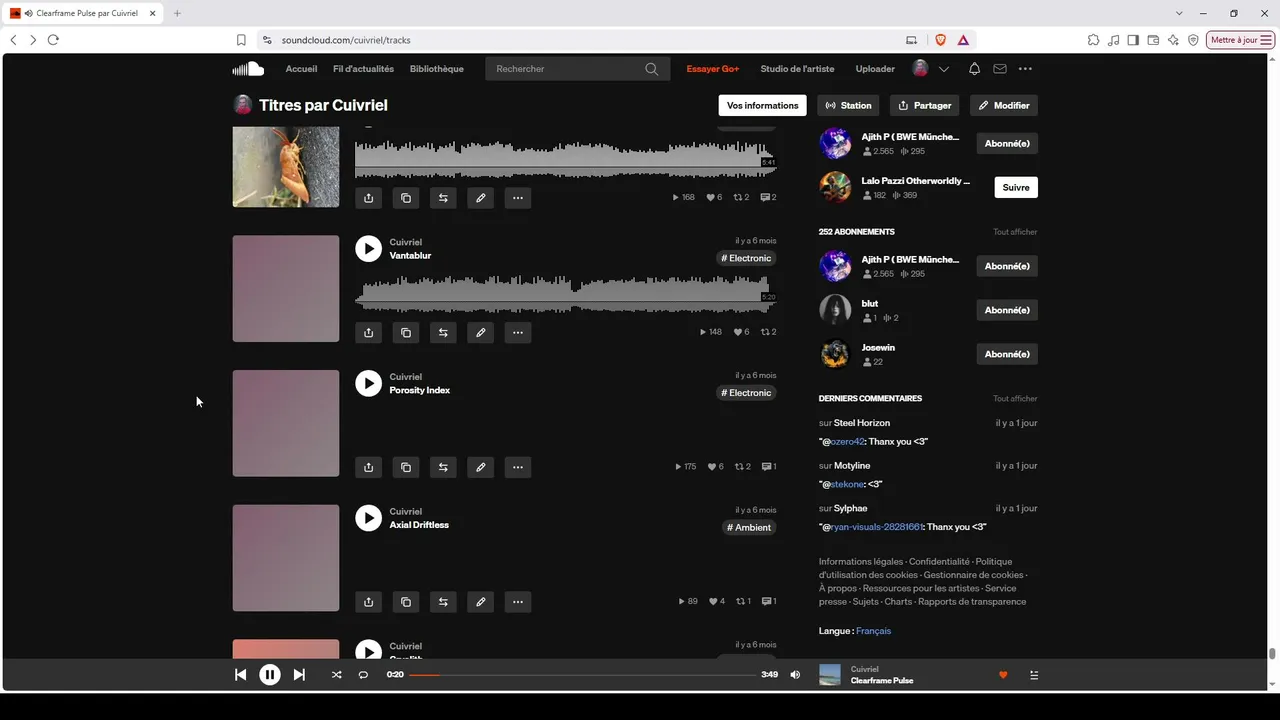Toggle shuffle in the player bar
The height and width of the screenshot is (720, 1280).
(x=336, y=675)
